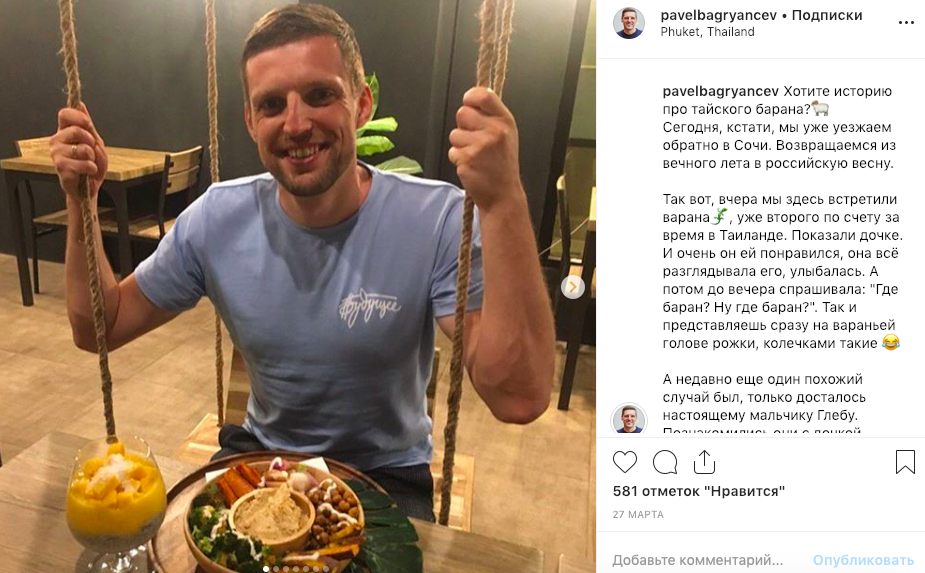The height and width of the screenshot is (573, 925).
Task: Go to next photo with arrow
Action: point(572,287)
